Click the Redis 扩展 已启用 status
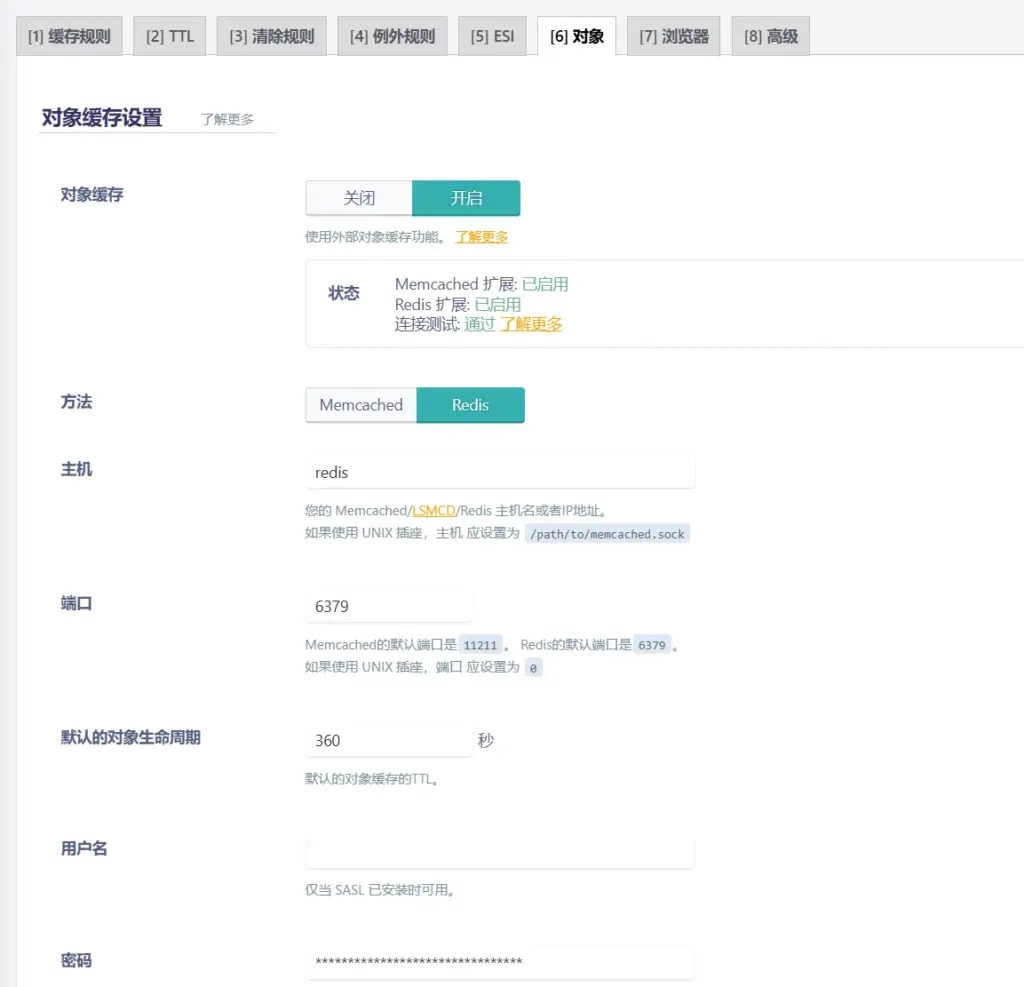Screen dimensions: 1024x987 click(x=498, y=304)
